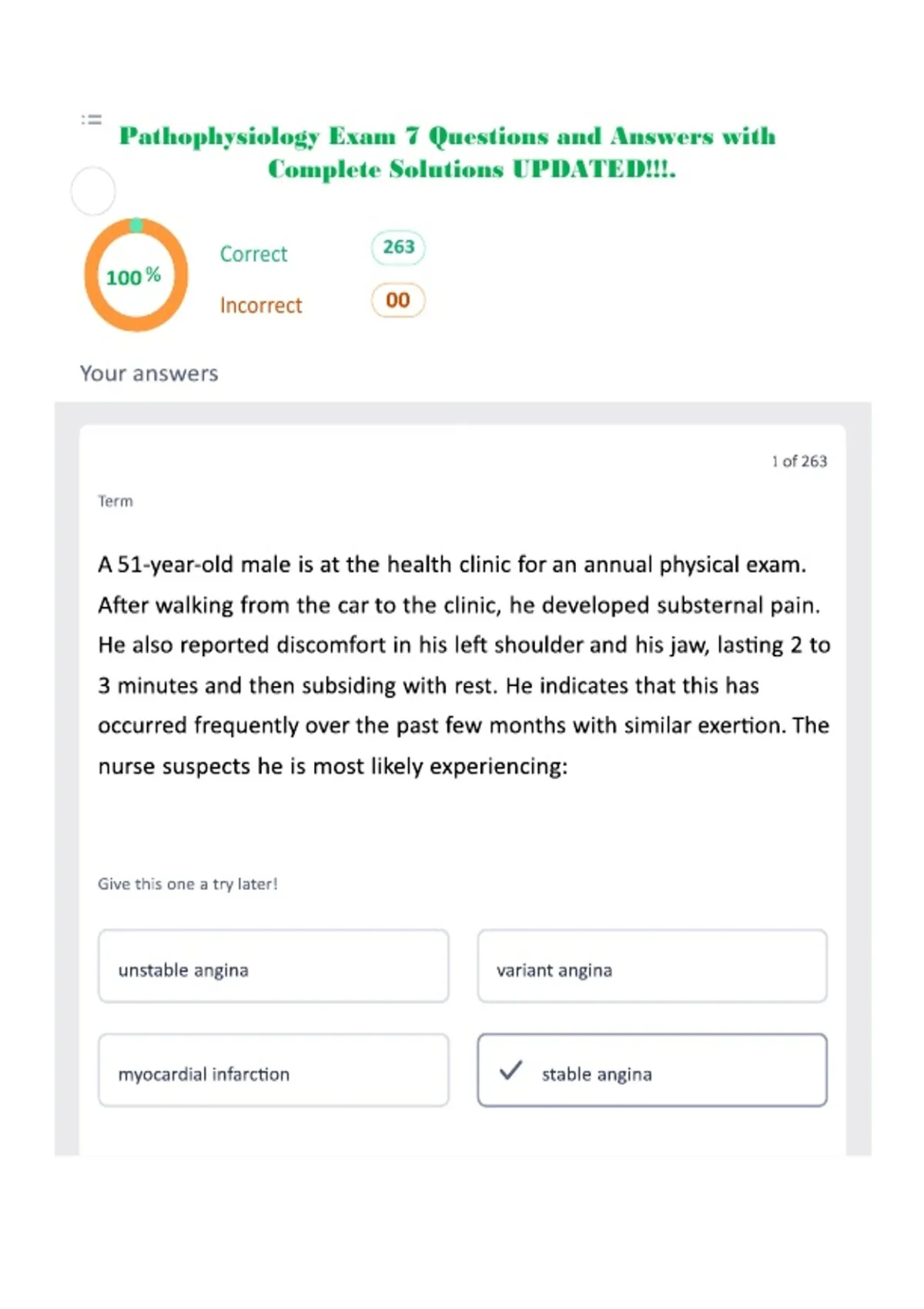The image size is (924, 1309).
Task: Click the Term label on the card
Action: tap(115, 501)
